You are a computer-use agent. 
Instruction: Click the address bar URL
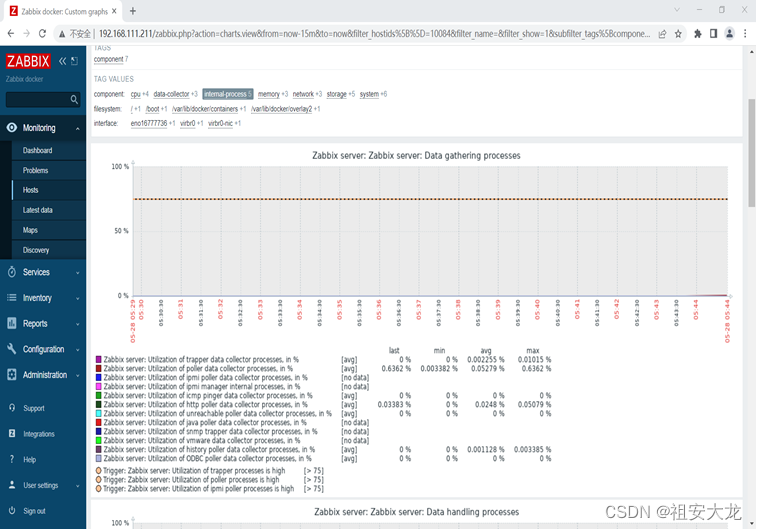(374, 34)
